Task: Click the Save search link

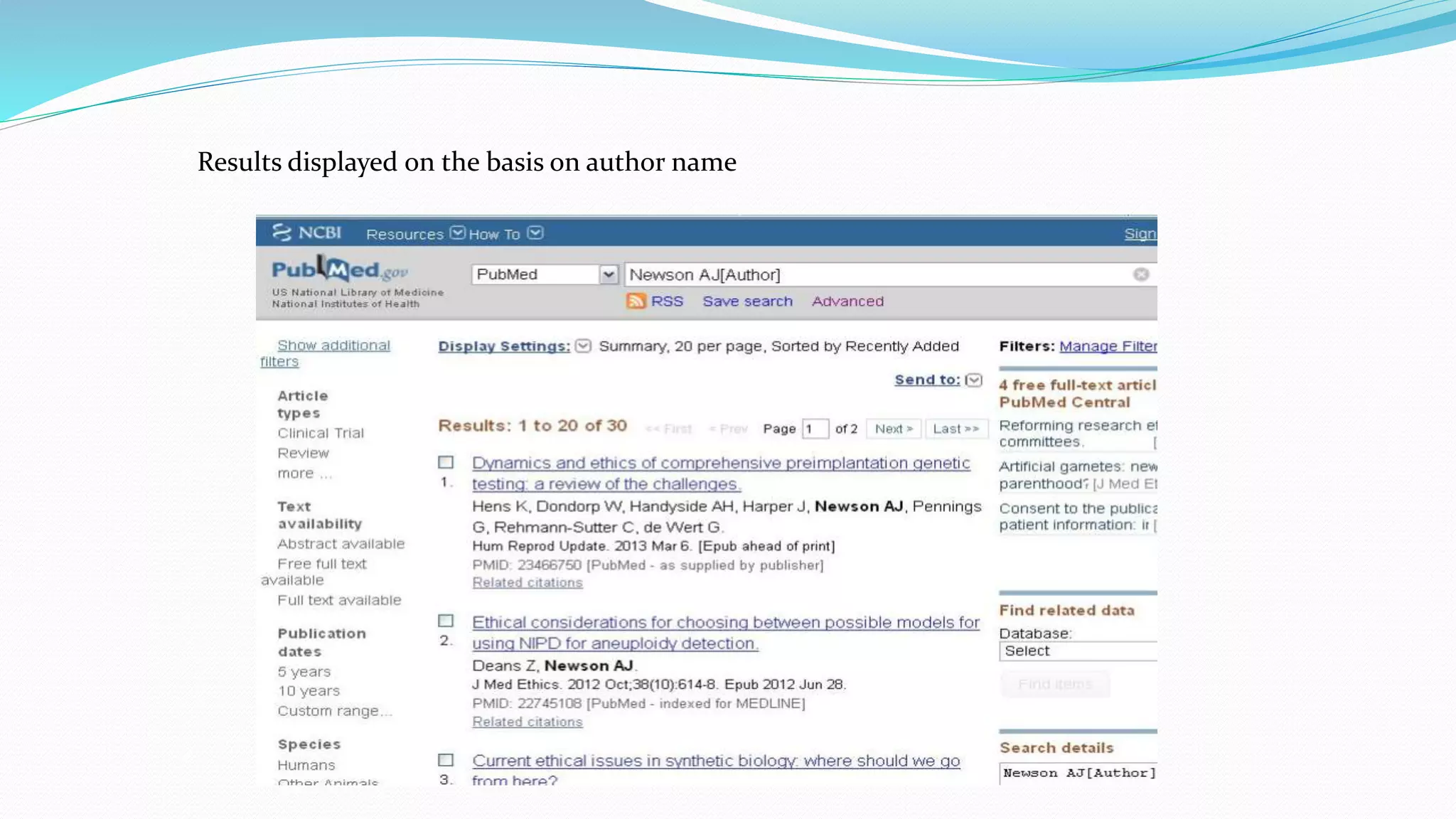Action: (x=747, y=301)
